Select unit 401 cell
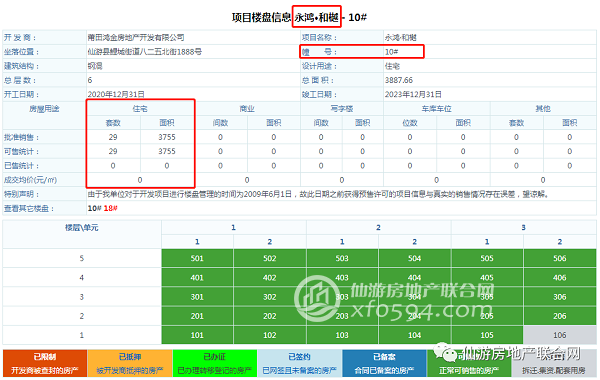 click(x=197, y=277)
